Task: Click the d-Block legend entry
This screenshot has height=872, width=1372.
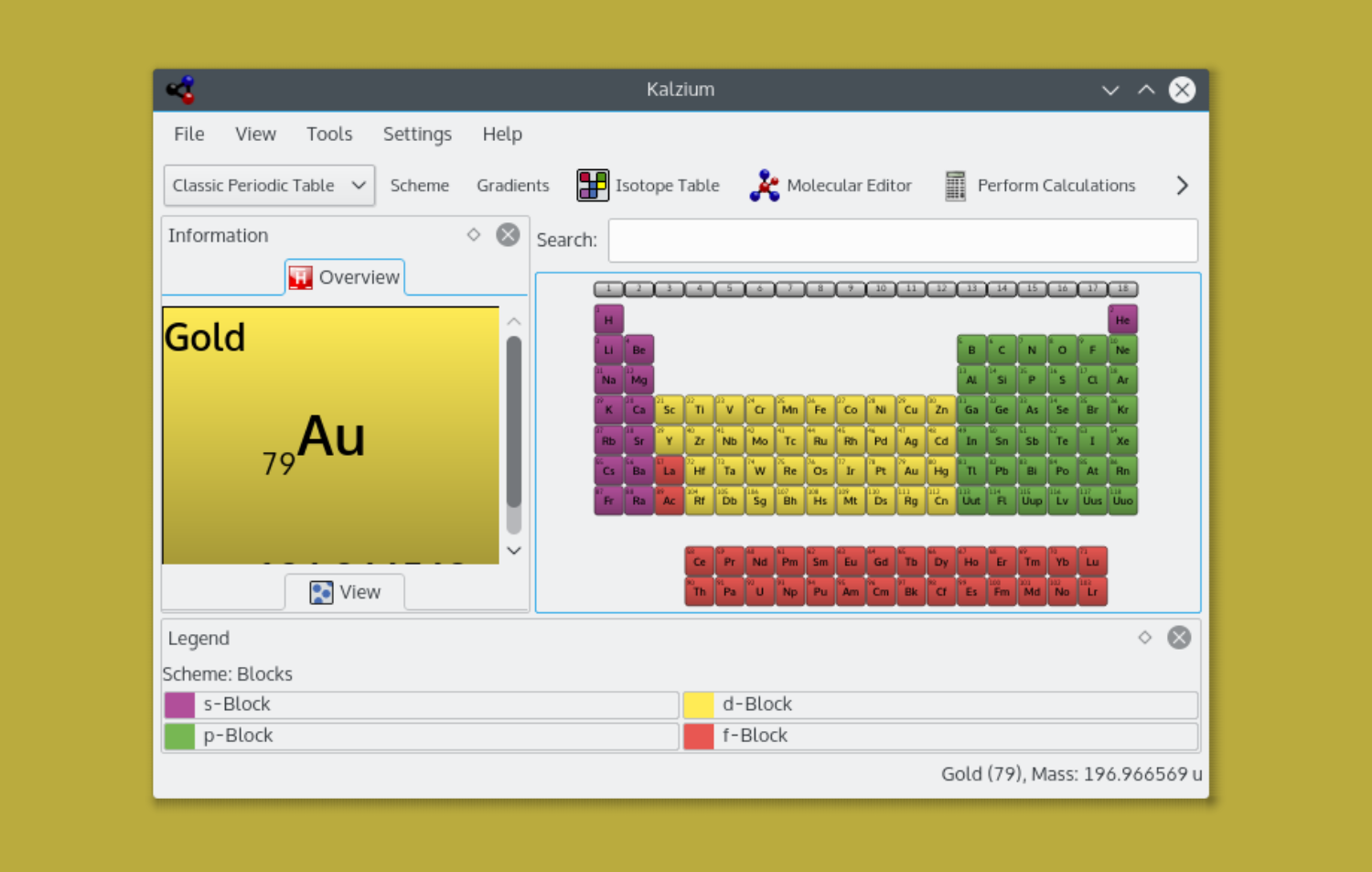Action: coord(940,705)
